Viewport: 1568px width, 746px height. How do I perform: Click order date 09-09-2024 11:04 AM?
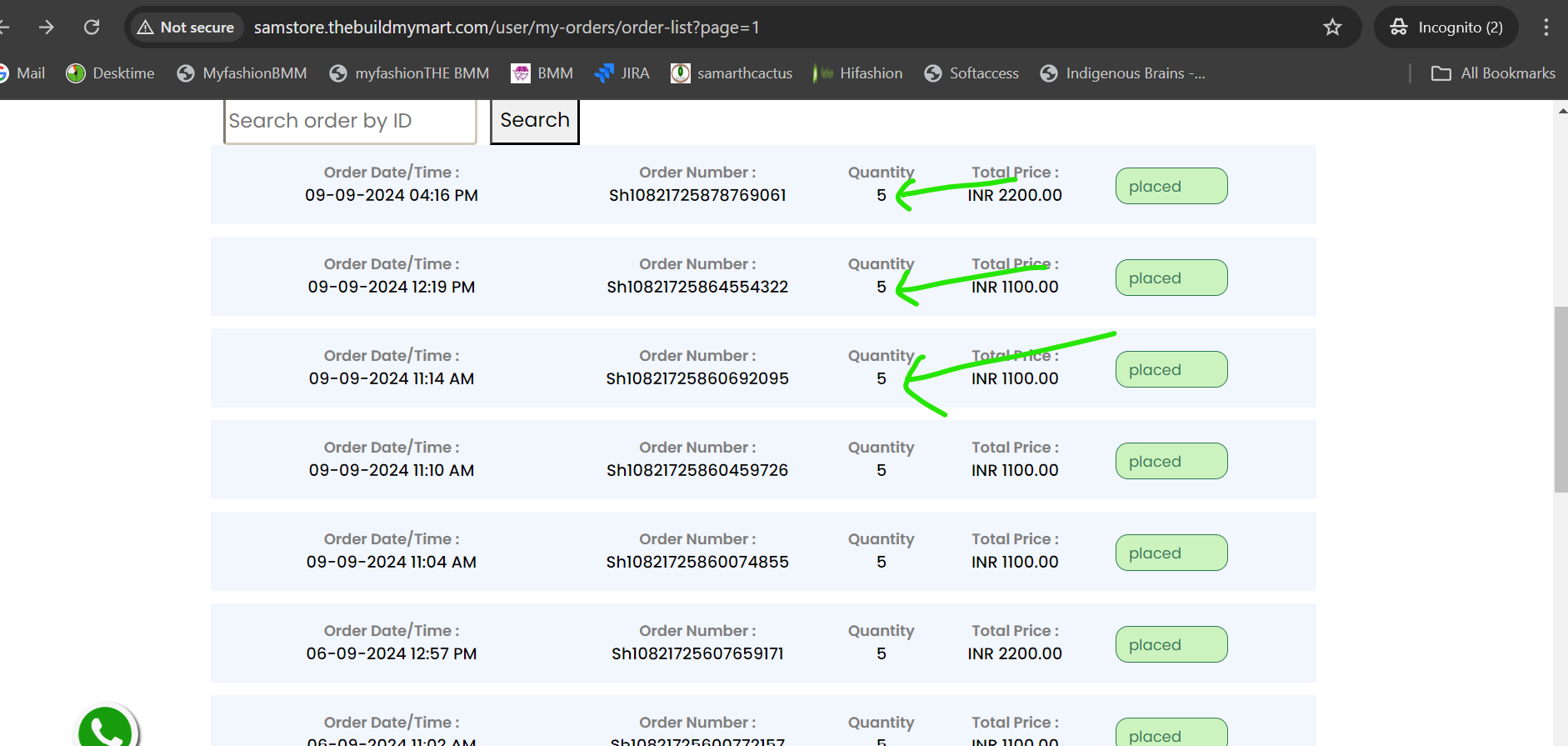click(x=392, y=562)
